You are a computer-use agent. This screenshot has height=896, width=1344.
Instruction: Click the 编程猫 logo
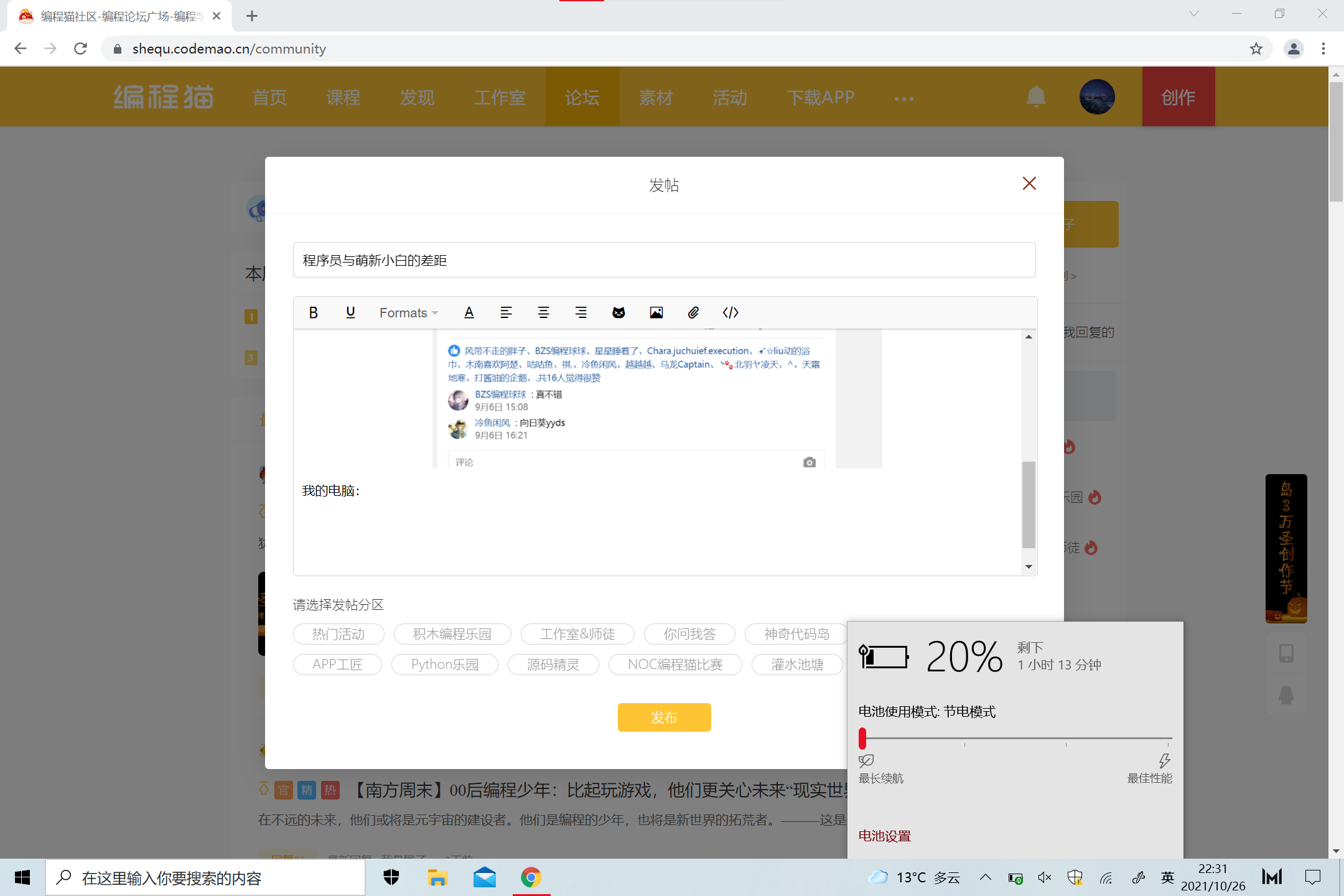tap(164, 97)
